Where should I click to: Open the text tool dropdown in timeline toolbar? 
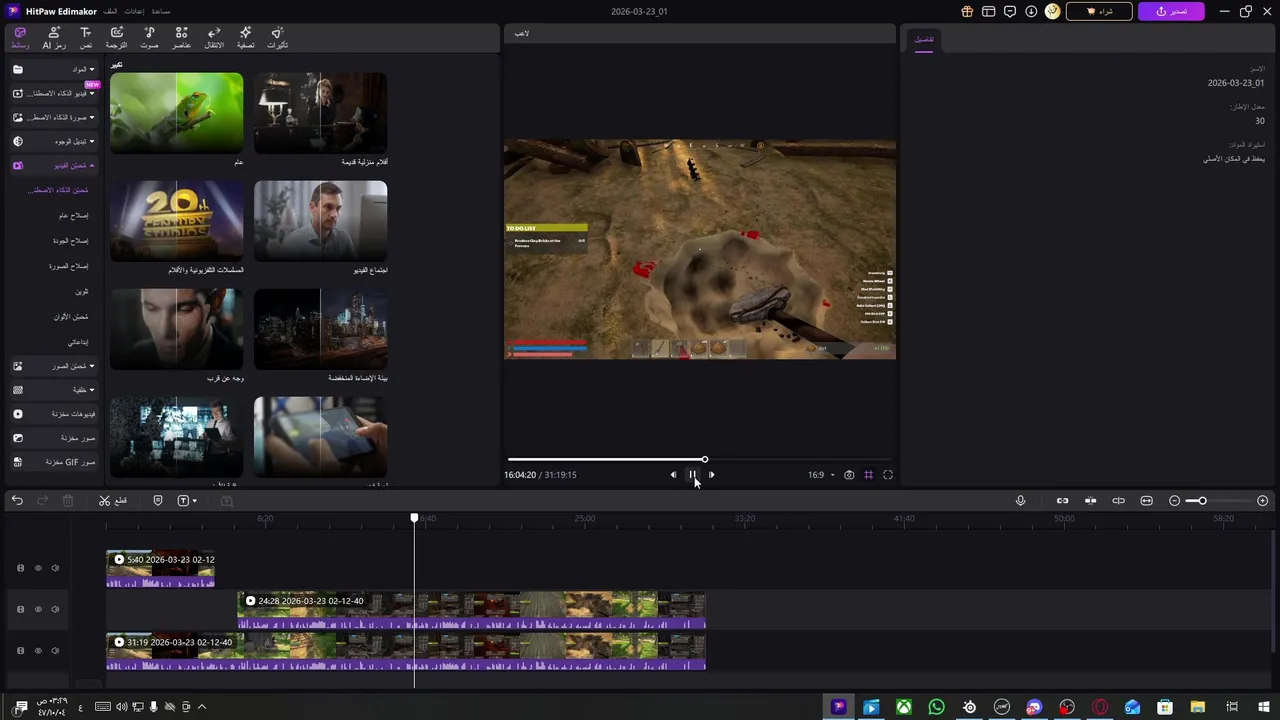tap(187, 500)
